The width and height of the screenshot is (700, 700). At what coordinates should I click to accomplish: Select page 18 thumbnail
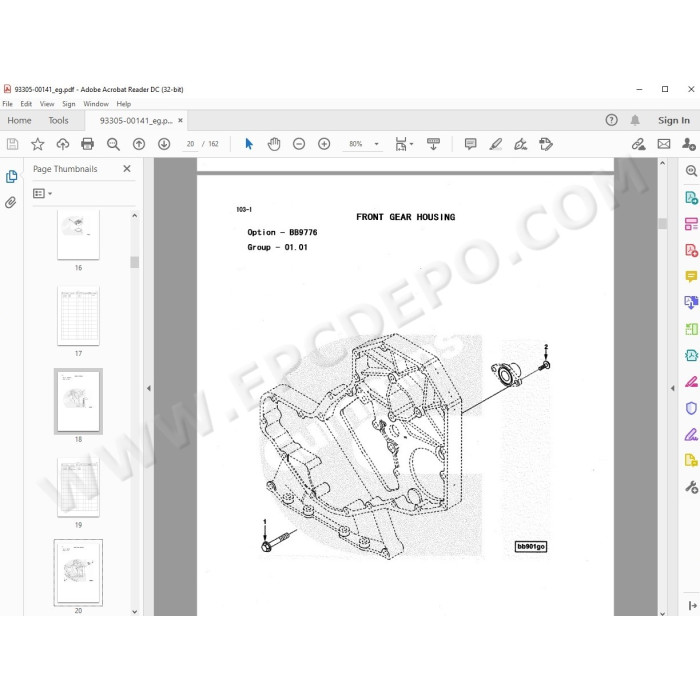click(x=78, y=401)
